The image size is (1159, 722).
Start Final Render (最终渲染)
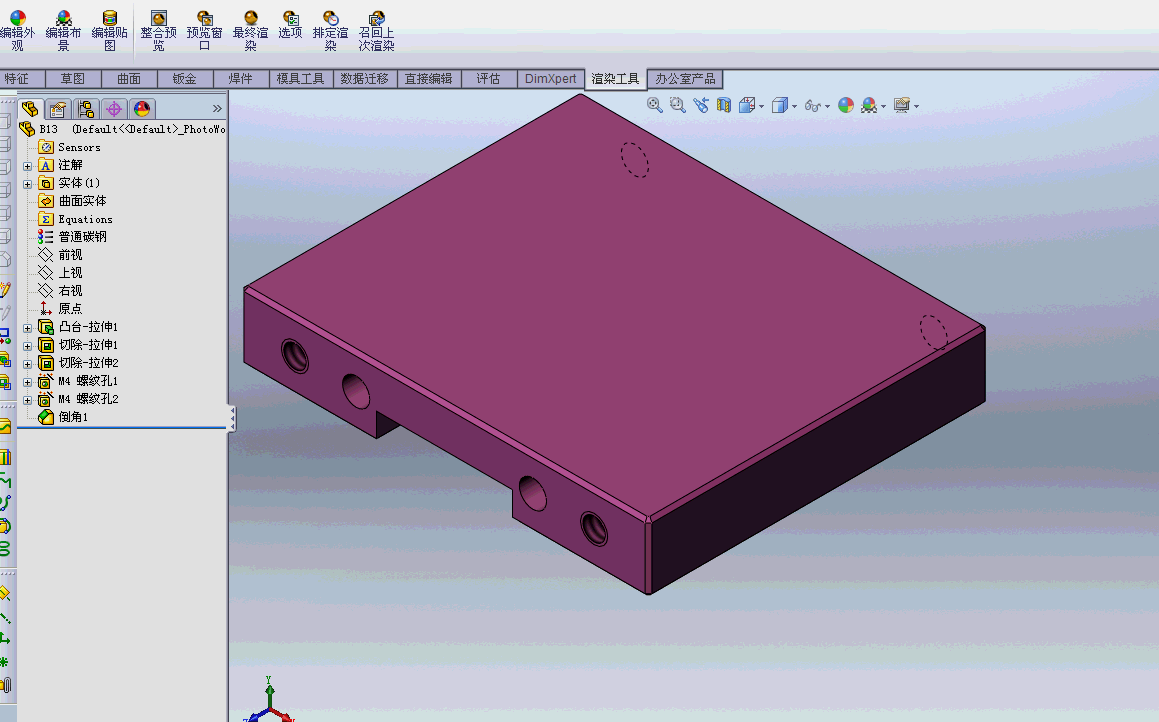pyautogui.click(x=251, y=30)
